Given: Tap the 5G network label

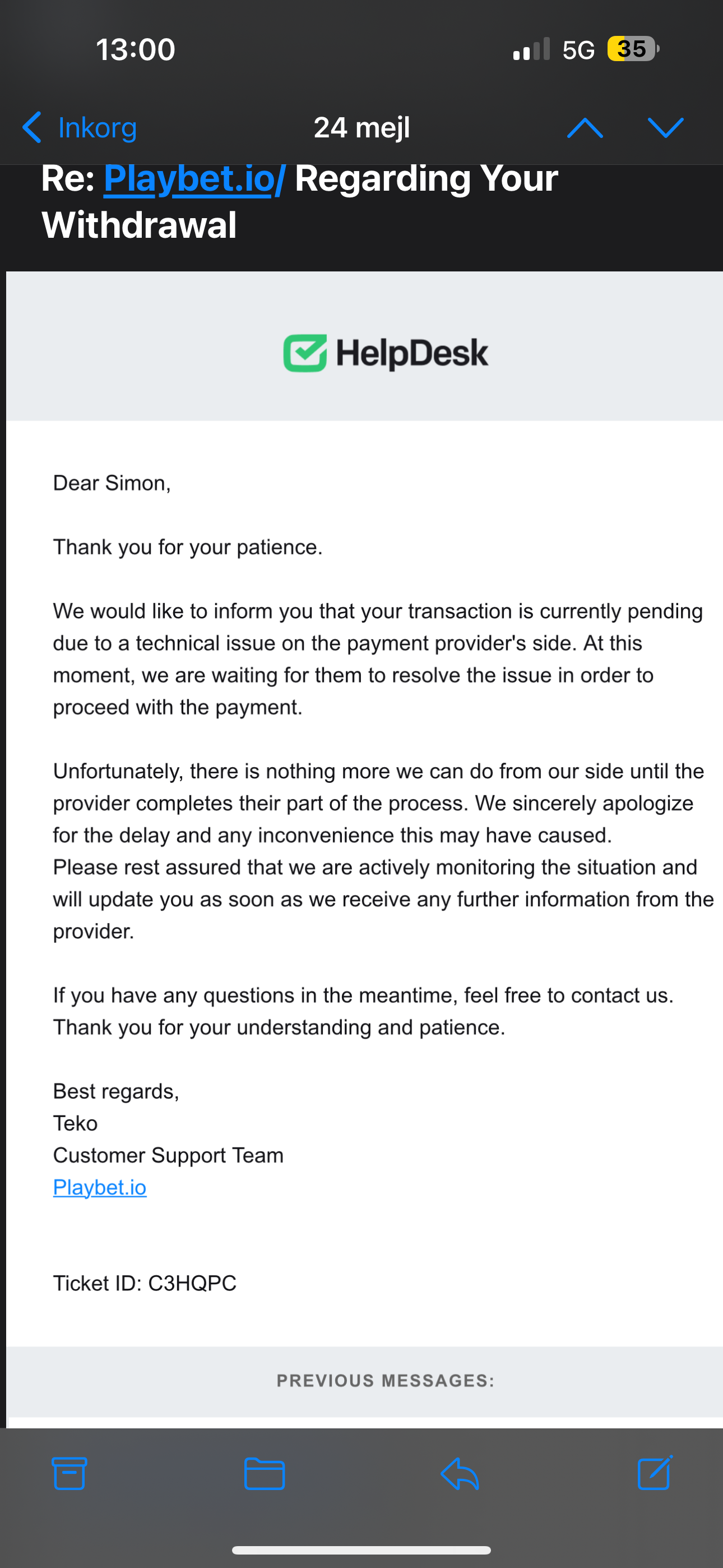Looking at the screenshot, I should [x=578, y=50].
